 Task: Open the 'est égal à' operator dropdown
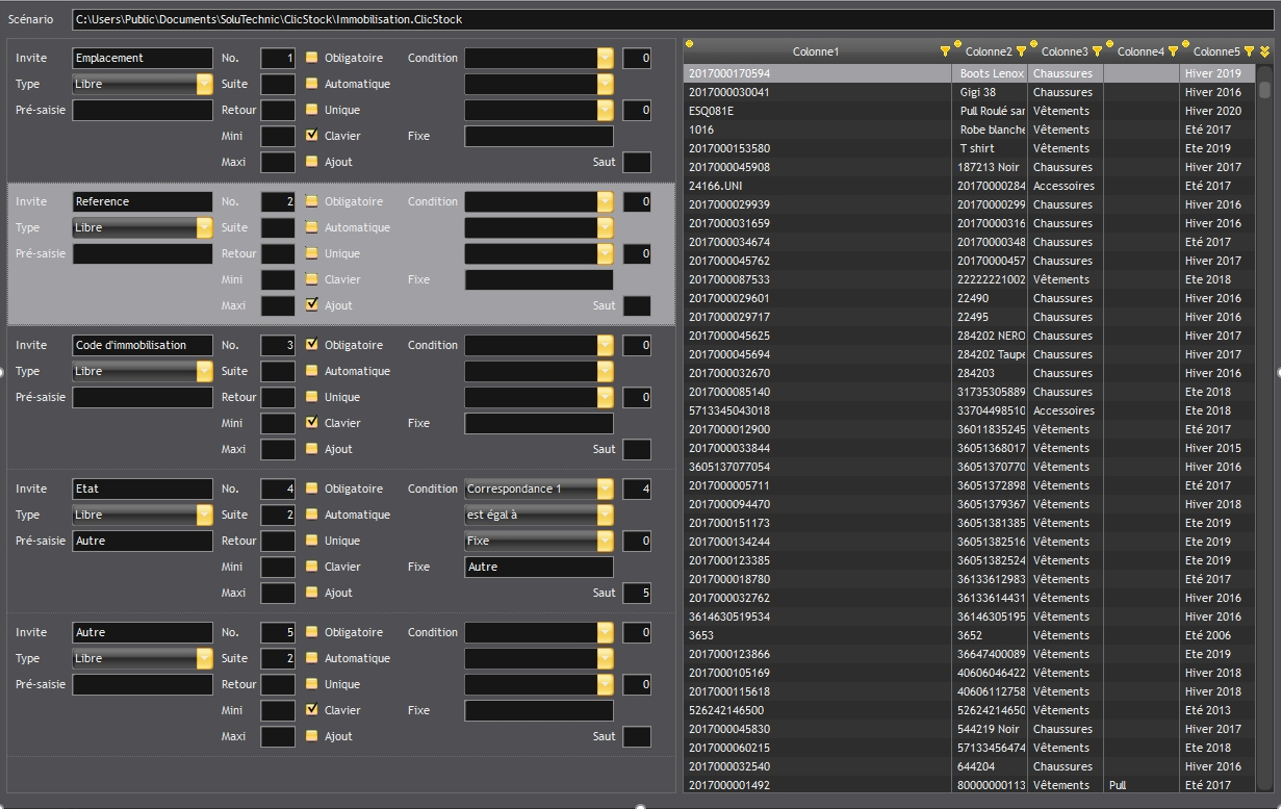(604, 515)
